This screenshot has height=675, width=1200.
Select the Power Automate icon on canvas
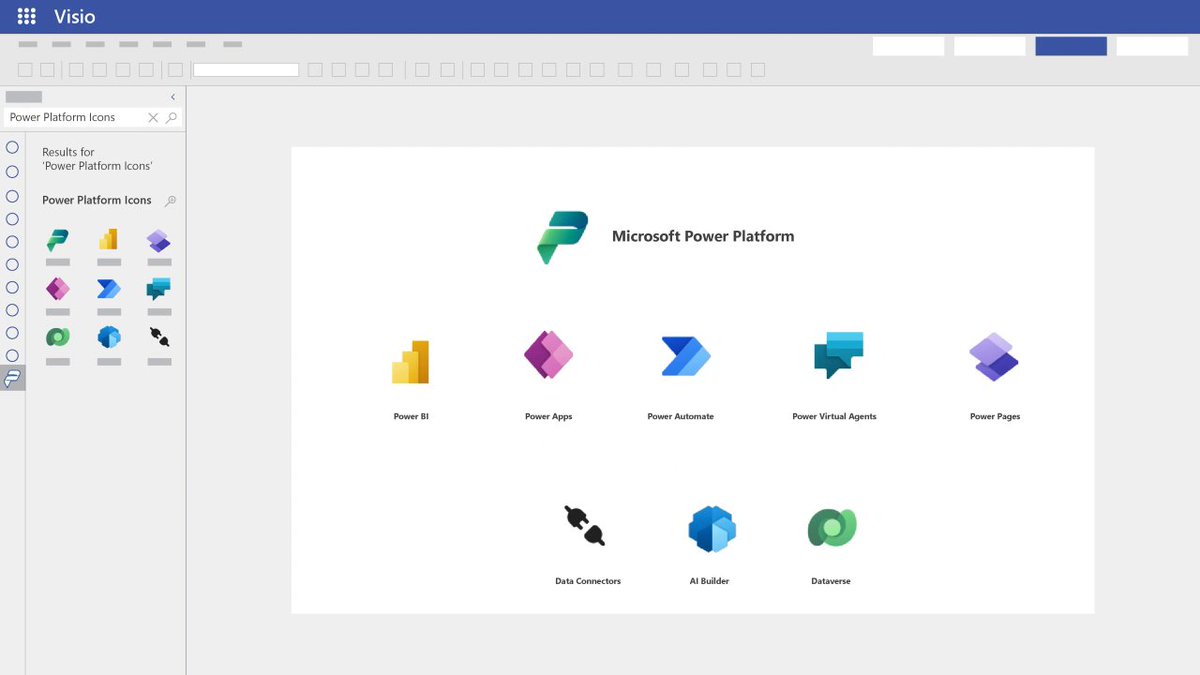(685, 356)
